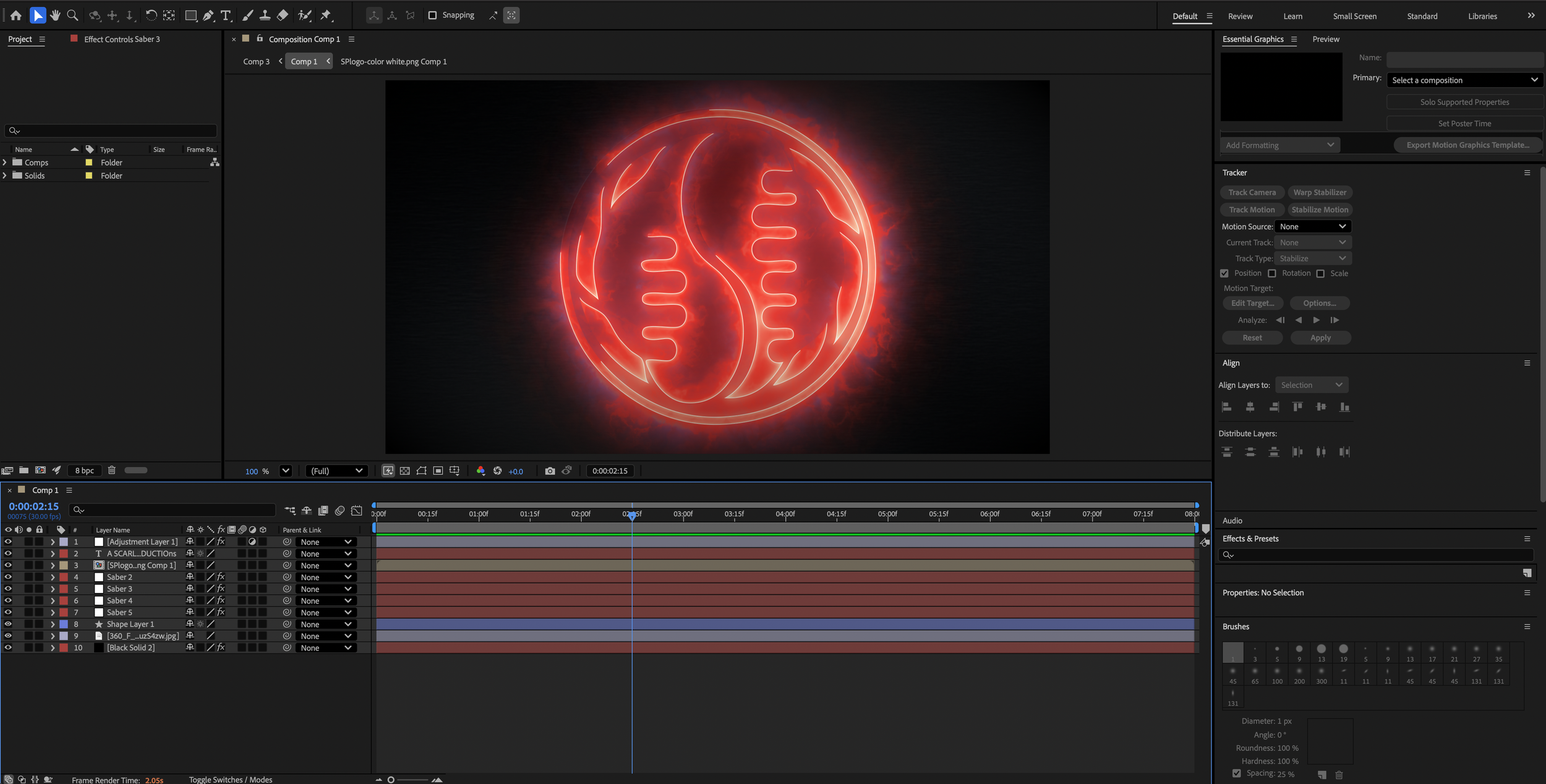Hide the Black Solid 2 layer
The width and height of the screenshot is (1546, 784).
click(x=8, y=647)
